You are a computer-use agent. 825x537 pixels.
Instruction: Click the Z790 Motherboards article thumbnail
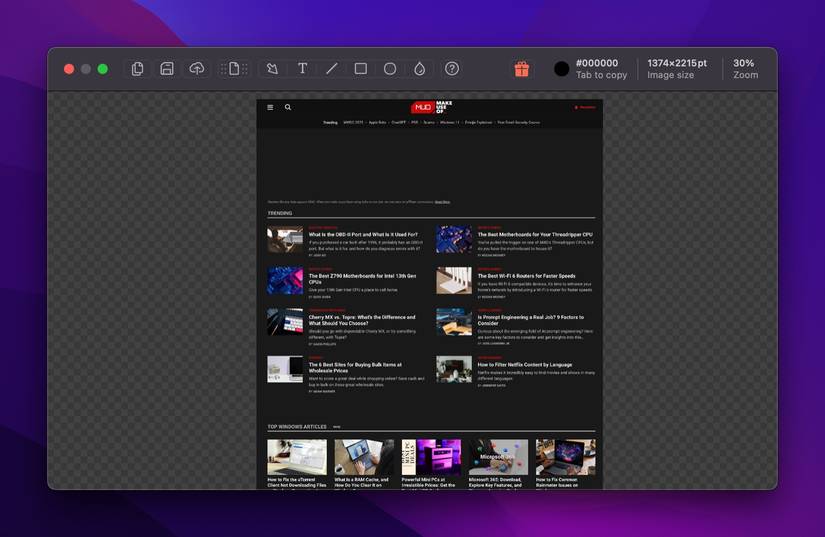[285, 280]
